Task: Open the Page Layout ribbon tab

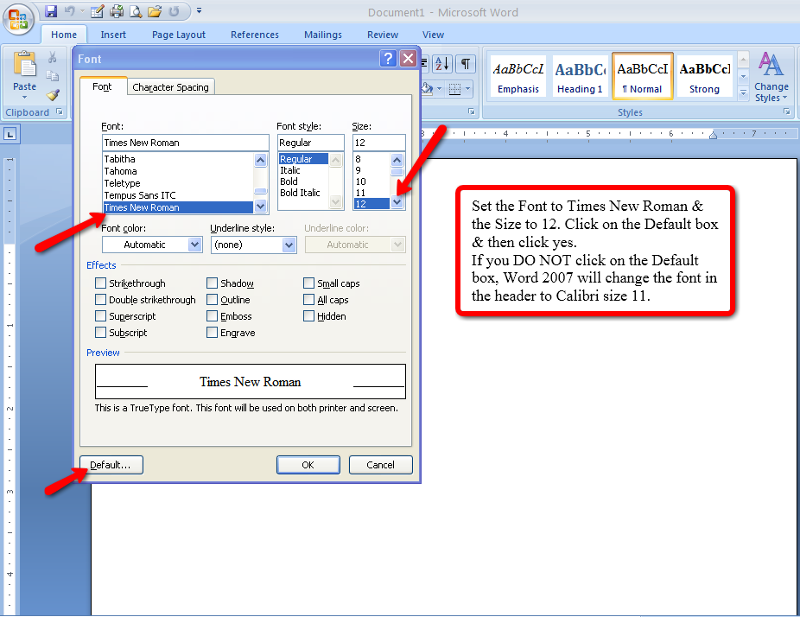Action: coord(179,35)
